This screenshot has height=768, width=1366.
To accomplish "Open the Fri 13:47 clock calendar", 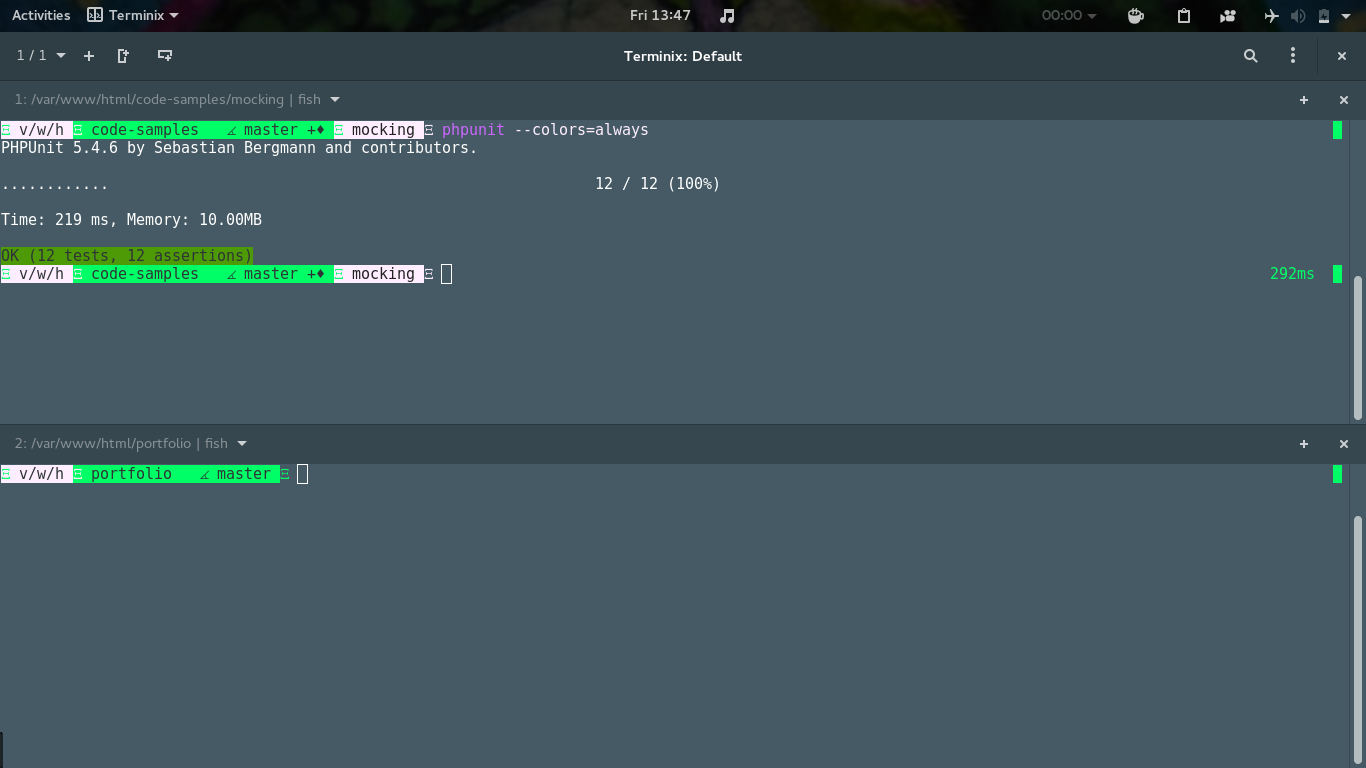I will (660, 15).
